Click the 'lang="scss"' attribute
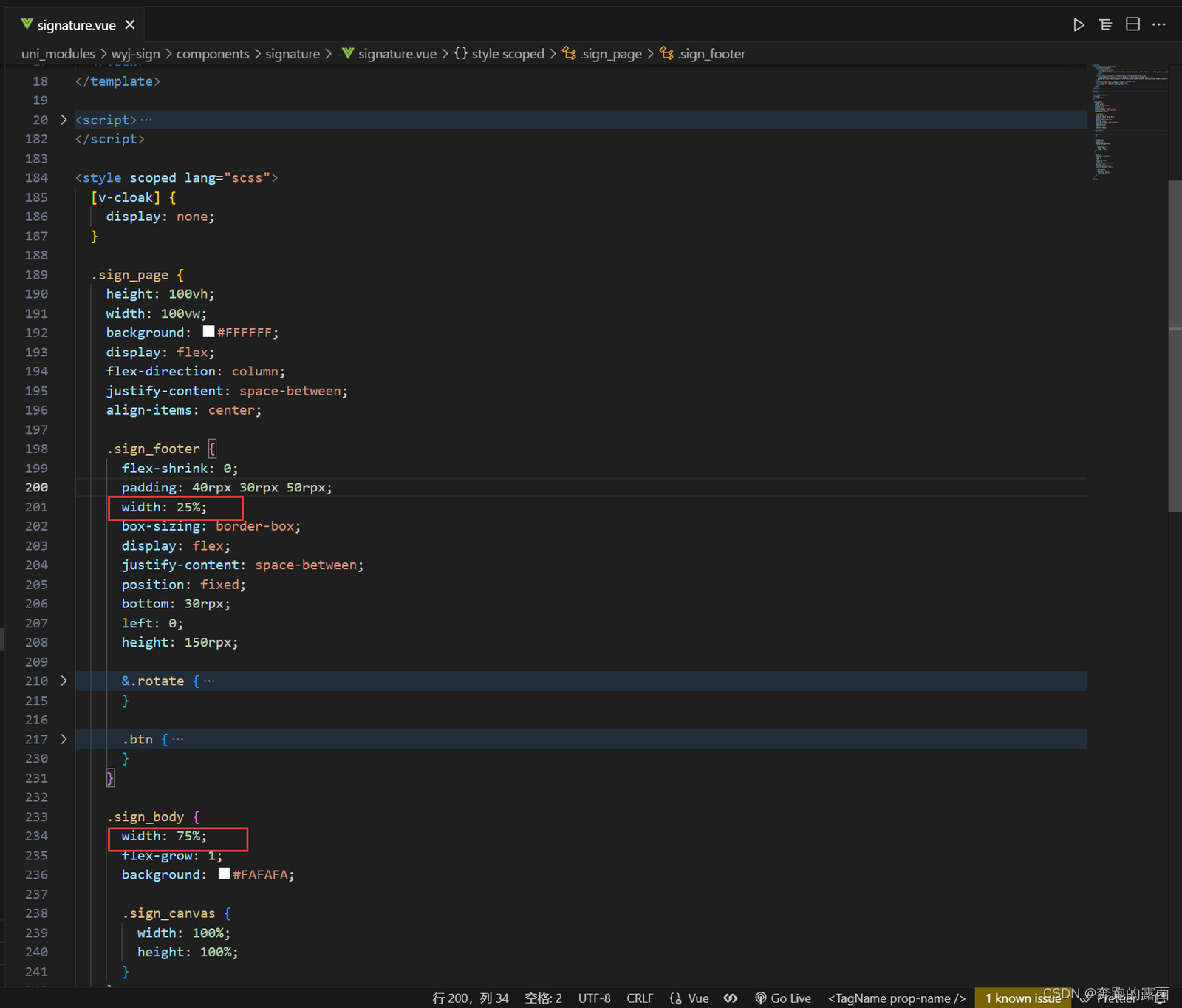 228,177
